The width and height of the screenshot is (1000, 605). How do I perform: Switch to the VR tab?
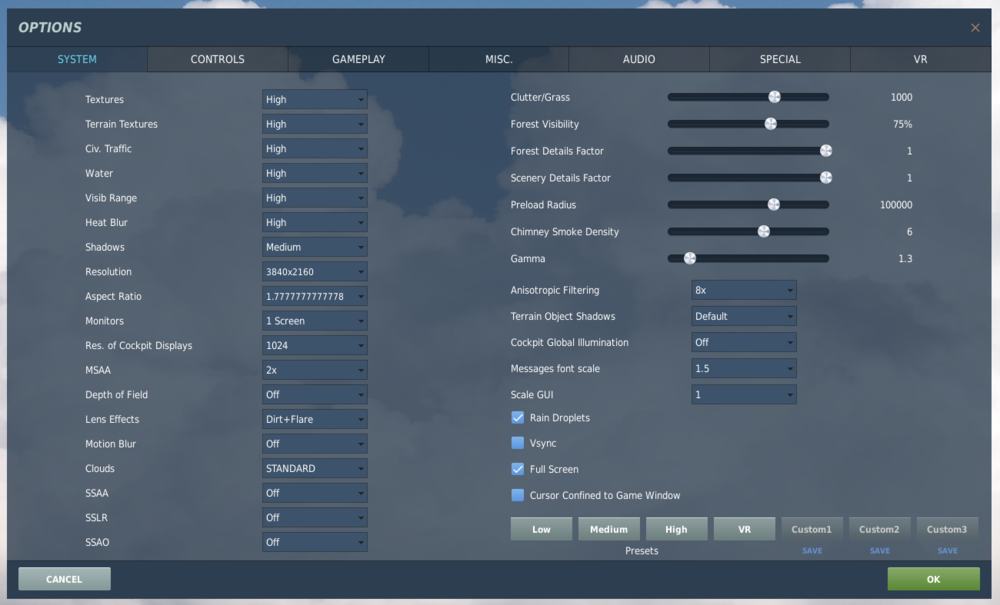tap(920, 59)
